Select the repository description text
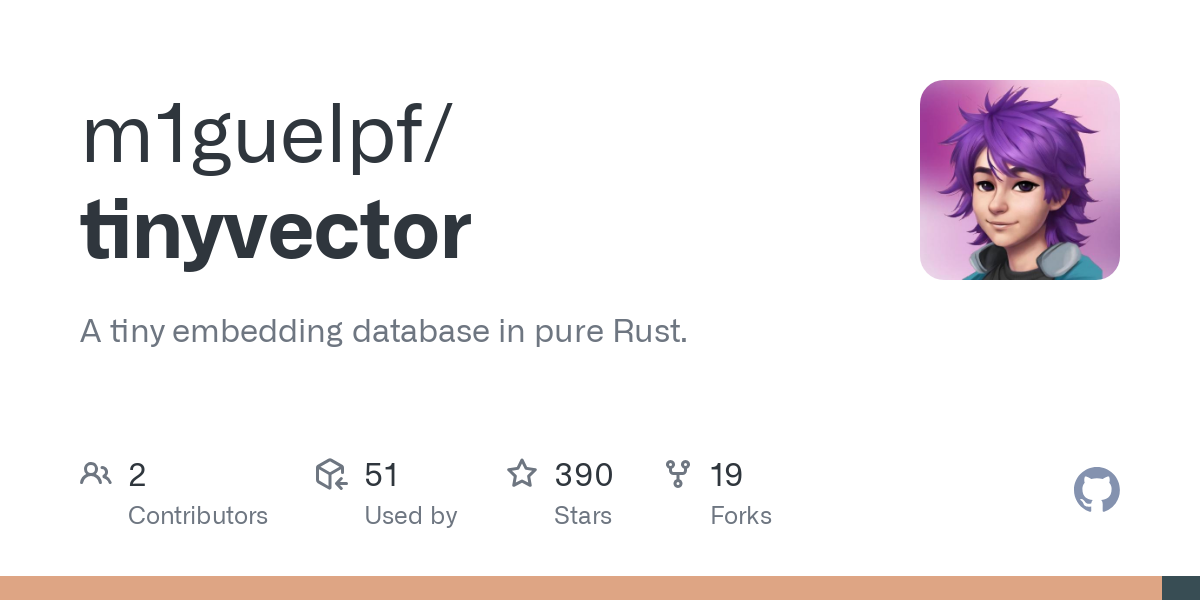 point(383,331)
